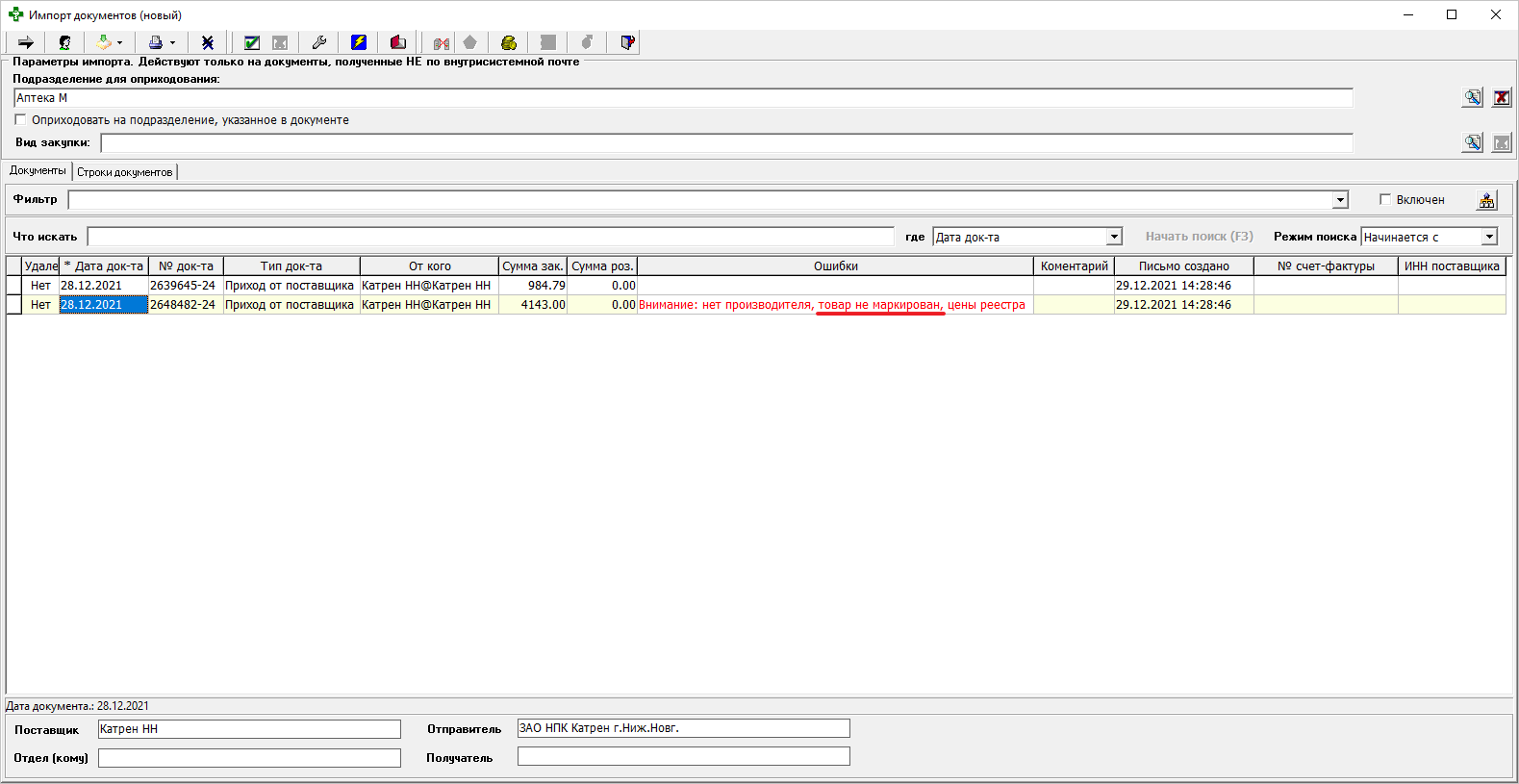Expand Режим поиска 'Начинается с' dropdown
The height and width of the screenshot is (784, 1519).
(1489, 237)
